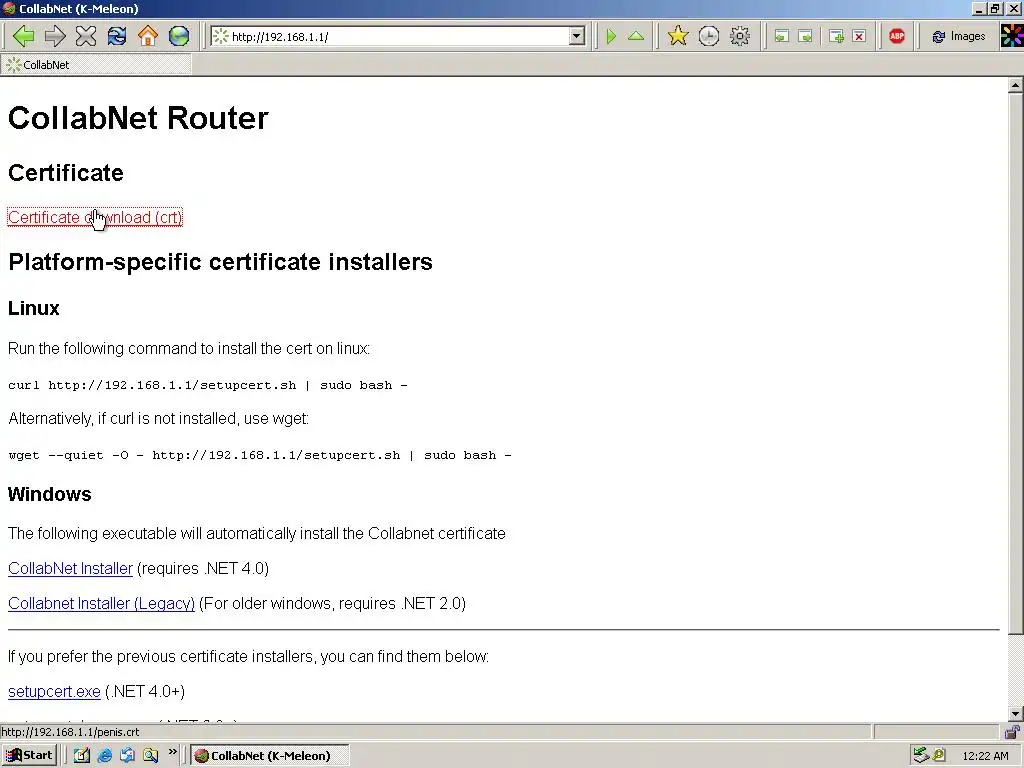Viewport: 1024px width, 768px height.
Task: Open Collabnet Installer (Legacy) link
Action: (101, 603)
